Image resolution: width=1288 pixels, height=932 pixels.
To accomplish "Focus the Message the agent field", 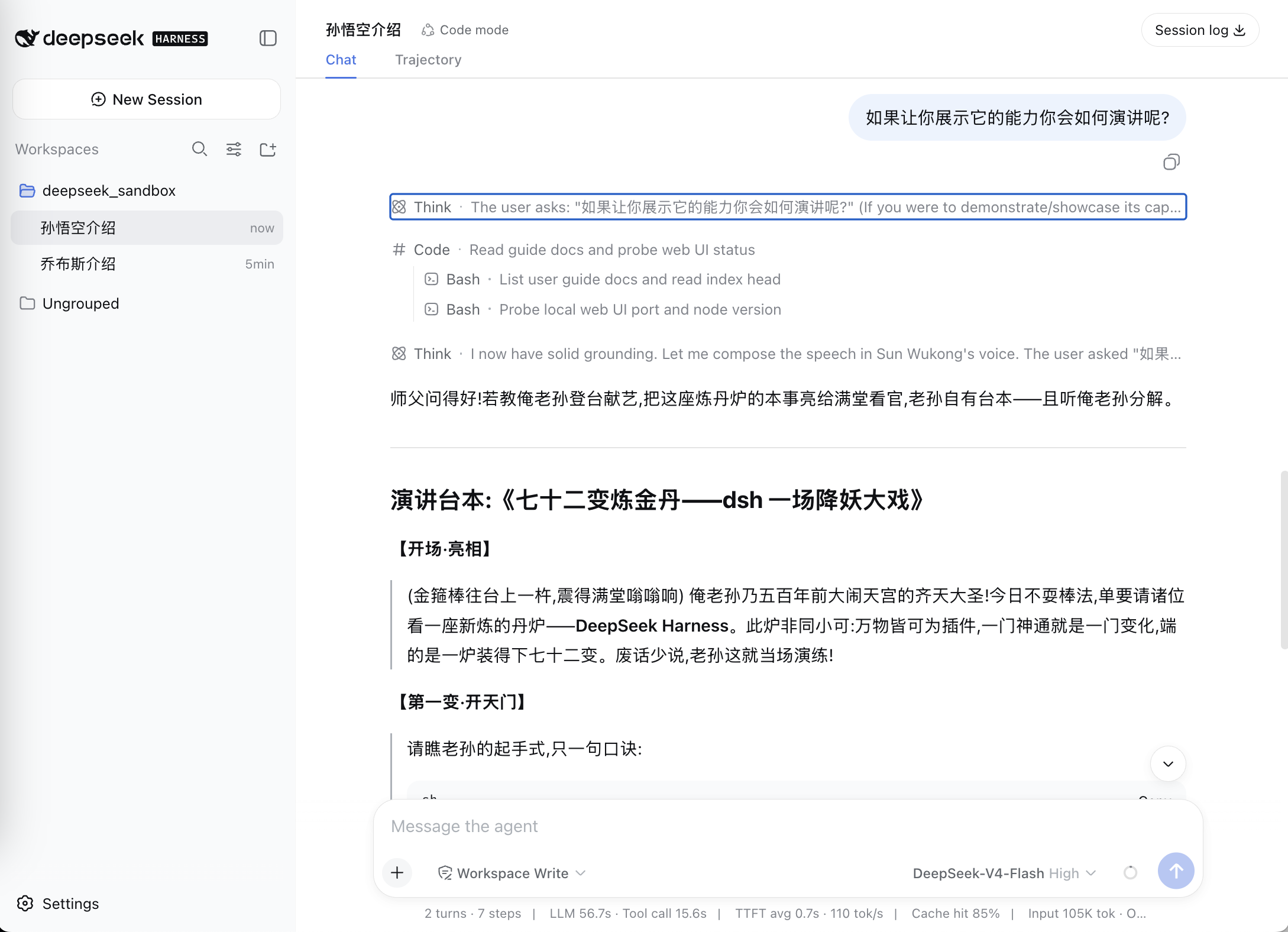I will [788, 826].
